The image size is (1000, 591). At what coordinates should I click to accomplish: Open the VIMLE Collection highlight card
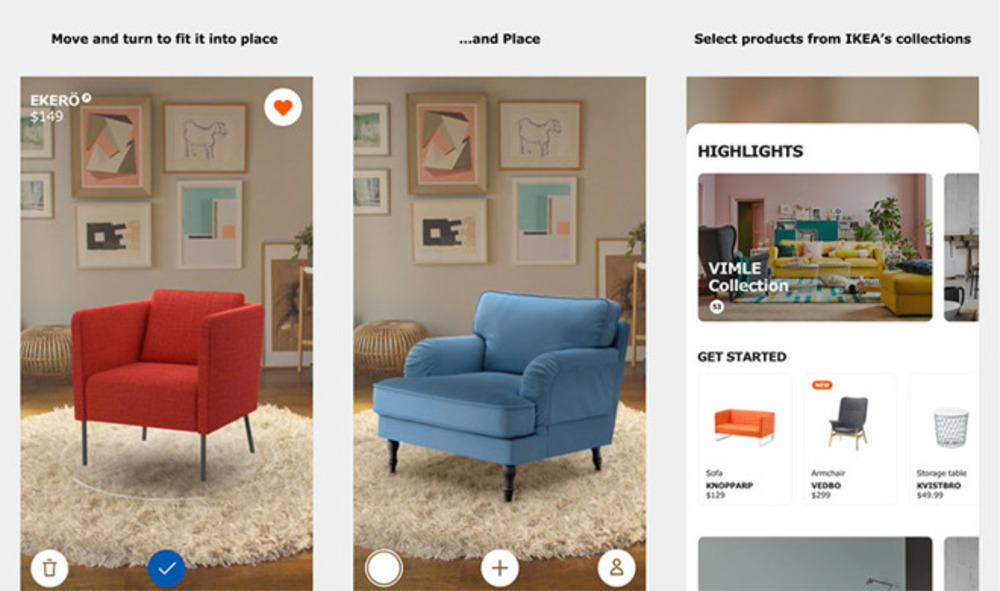[815, 247]
